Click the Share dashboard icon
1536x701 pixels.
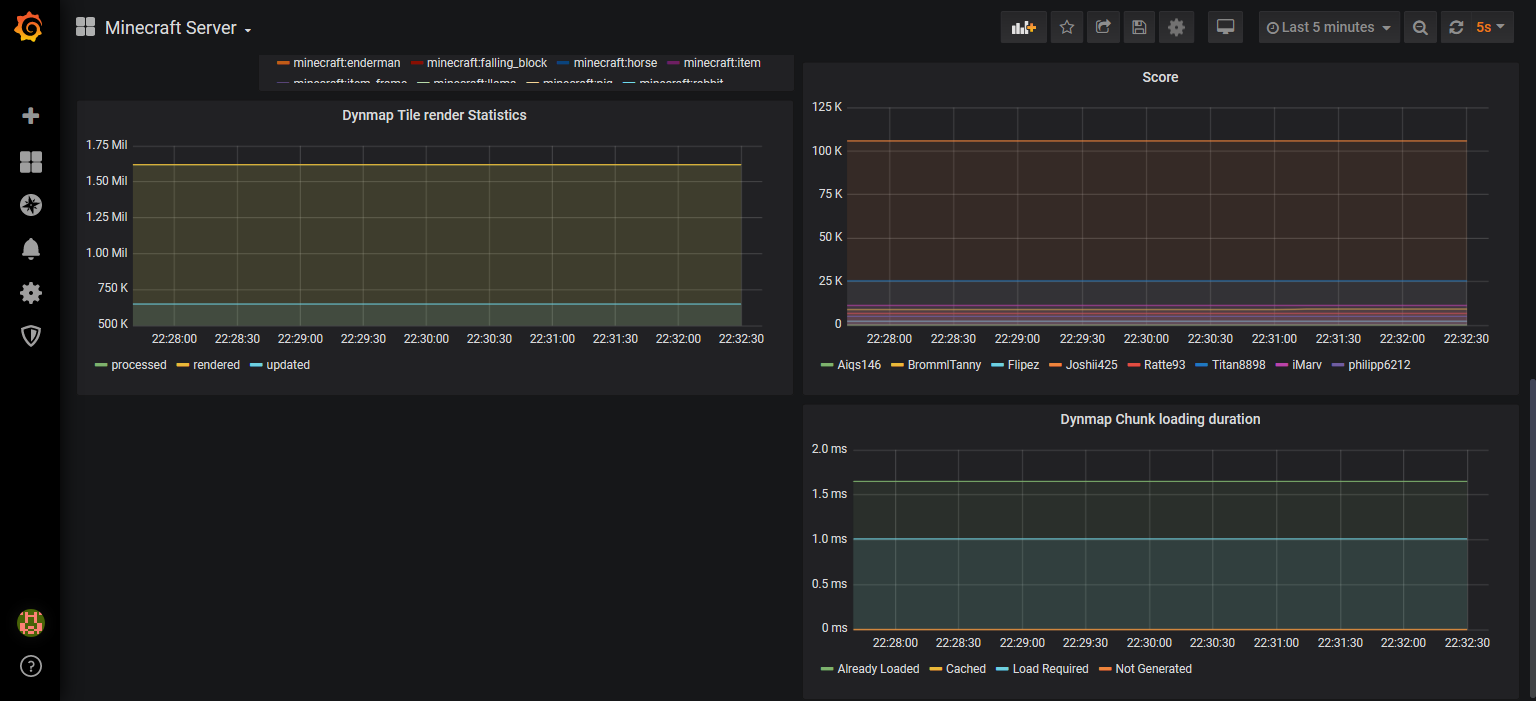(1103, 28)
